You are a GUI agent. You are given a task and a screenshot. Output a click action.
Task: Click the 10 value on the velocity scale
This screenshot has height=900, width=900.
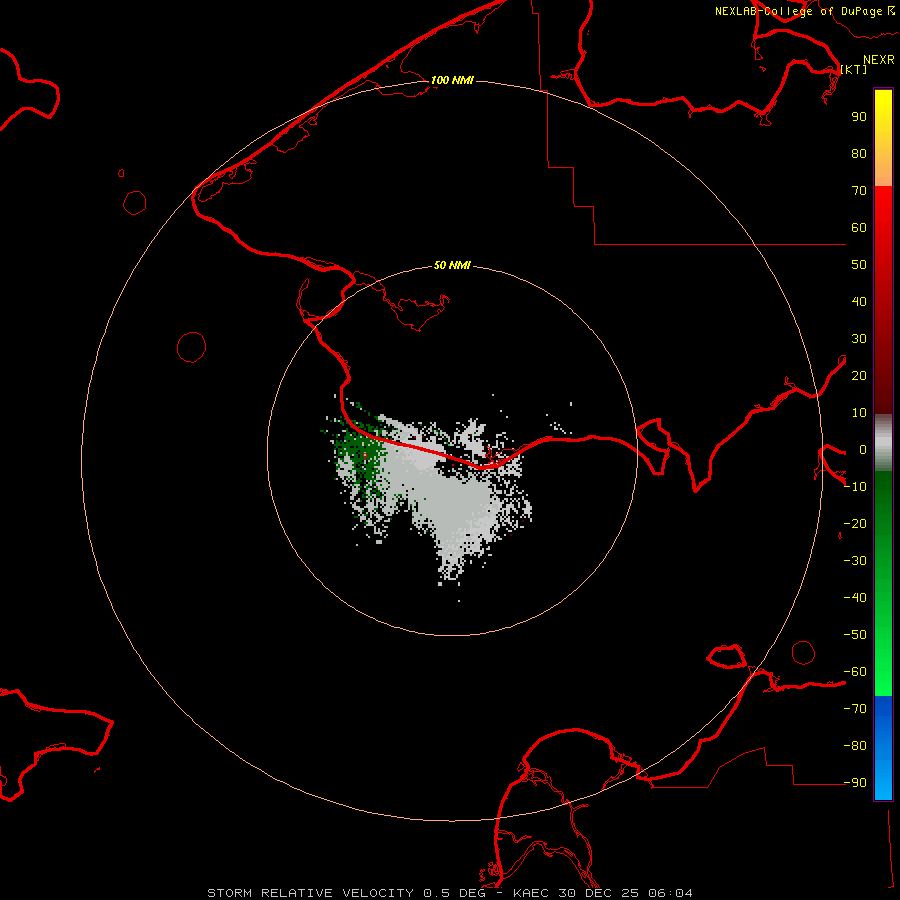pyautogui.click(x=859, y=413)
